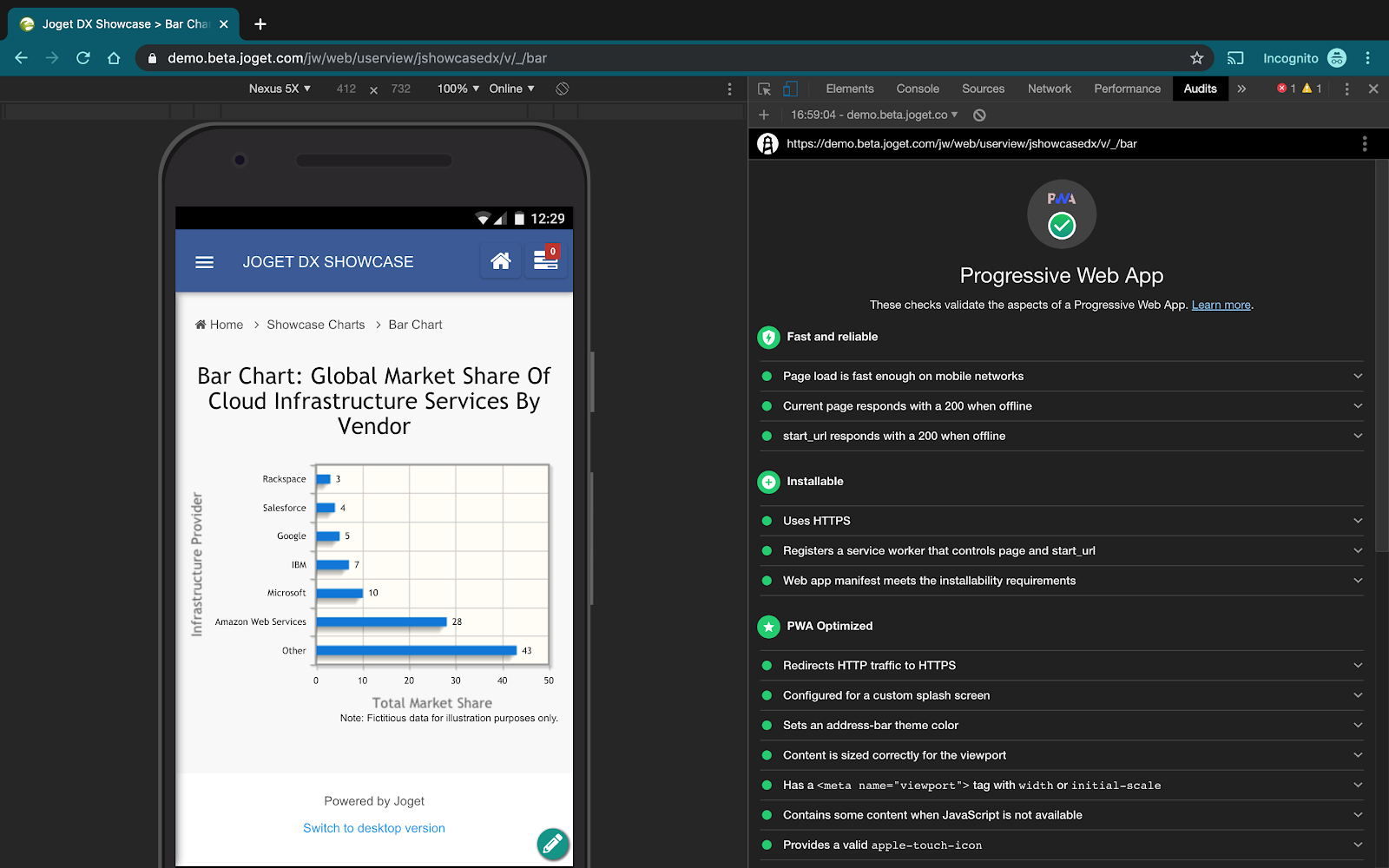Viewport: 1389px width, 868px height.
Task: Close the Joget DX Showcase tab
Action: (224, 24)
